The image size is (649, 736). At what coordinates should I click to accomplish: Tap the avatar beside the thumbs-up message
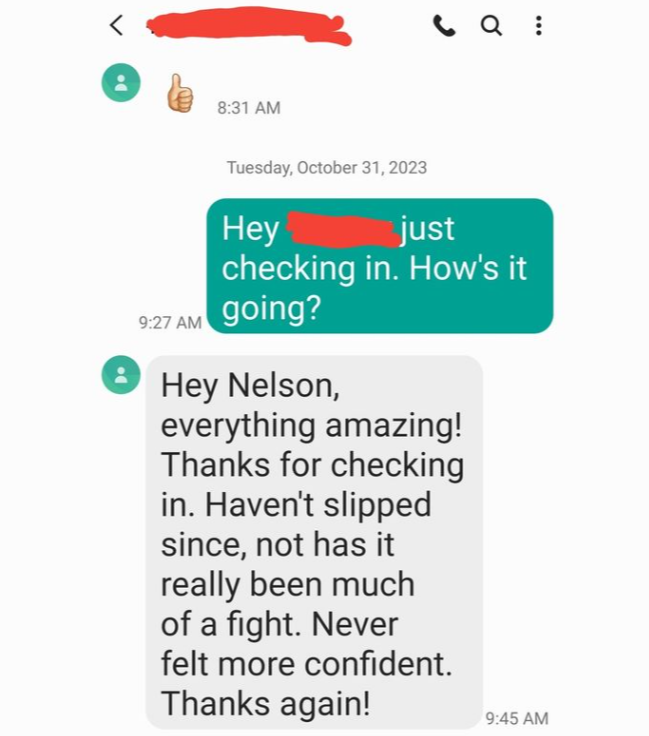(121, 83)
